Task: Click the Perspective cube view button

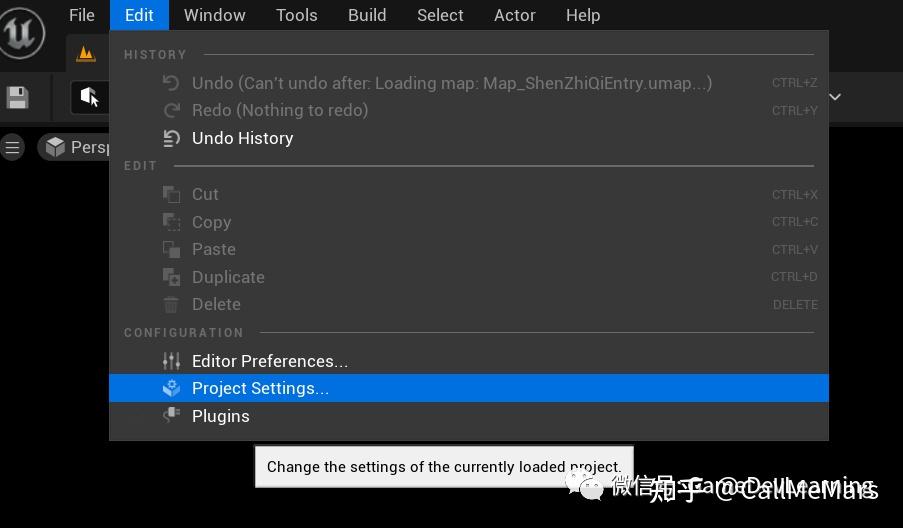Action: click(x=74, y=147)
